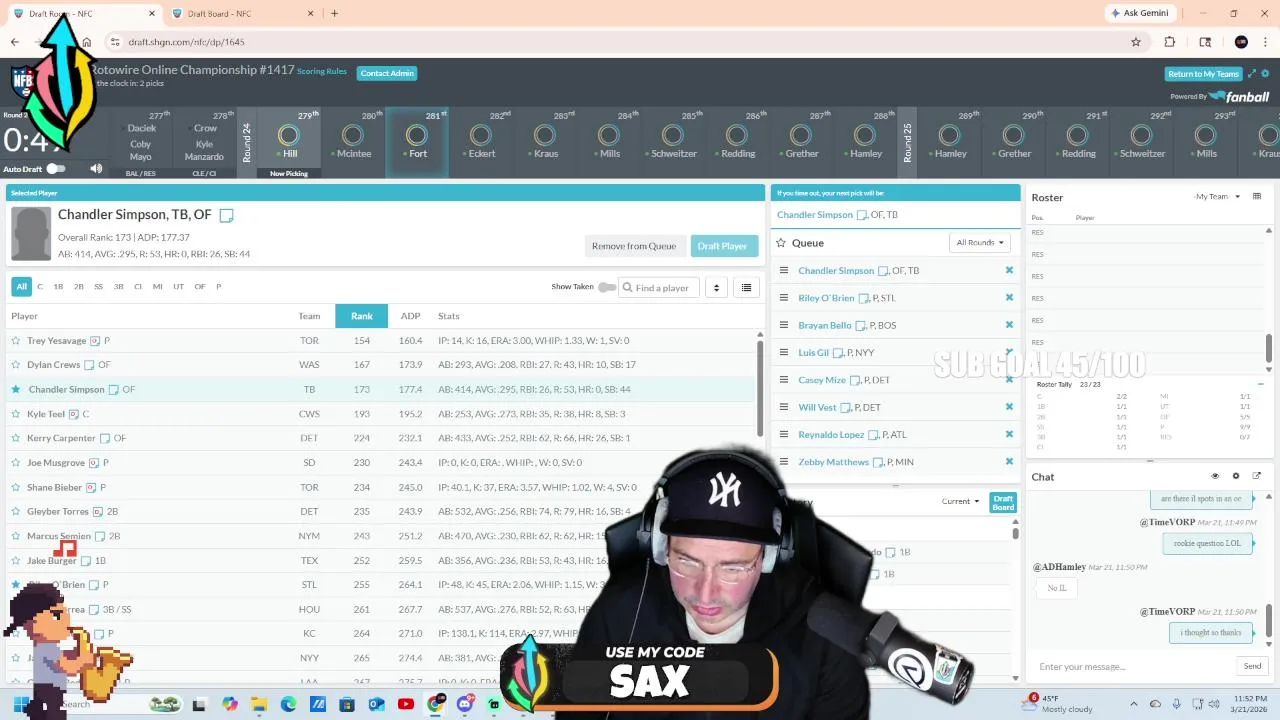
Task: Collapse Roster Tally section
Action: [x=1260, y=384]
